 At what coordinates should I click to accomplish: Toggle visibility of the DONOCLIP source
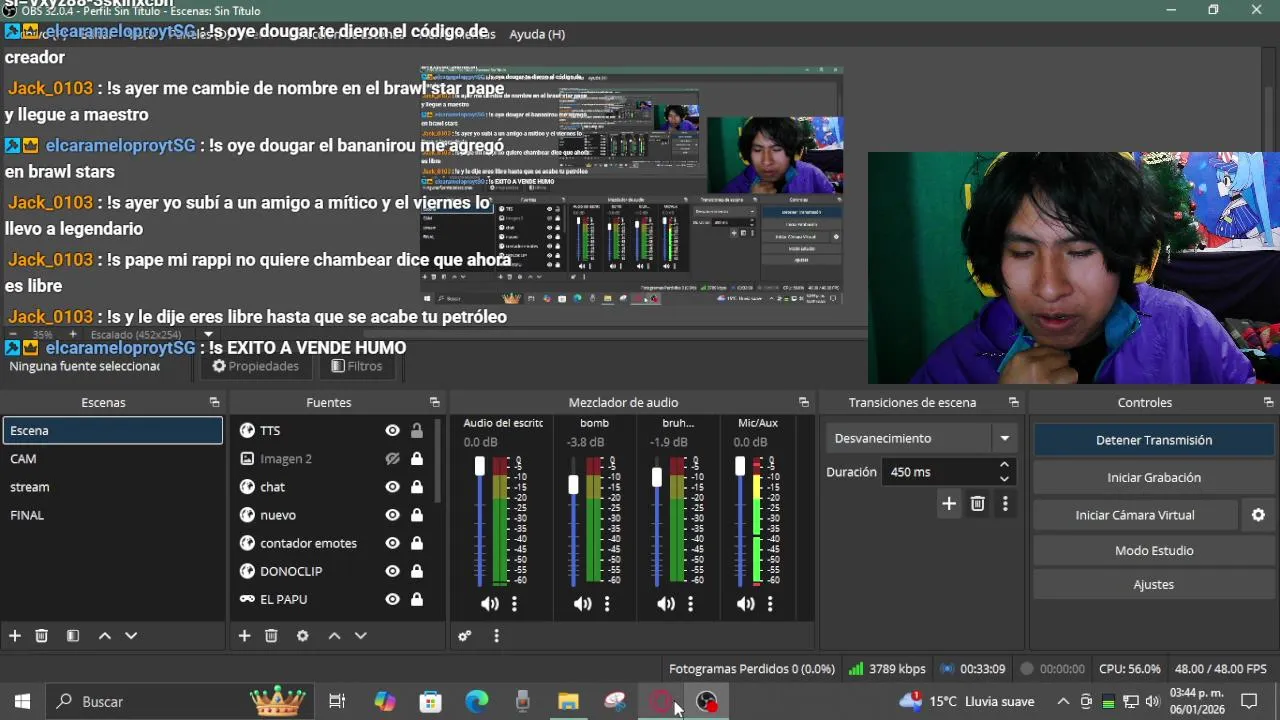click(x=392, y=571)
